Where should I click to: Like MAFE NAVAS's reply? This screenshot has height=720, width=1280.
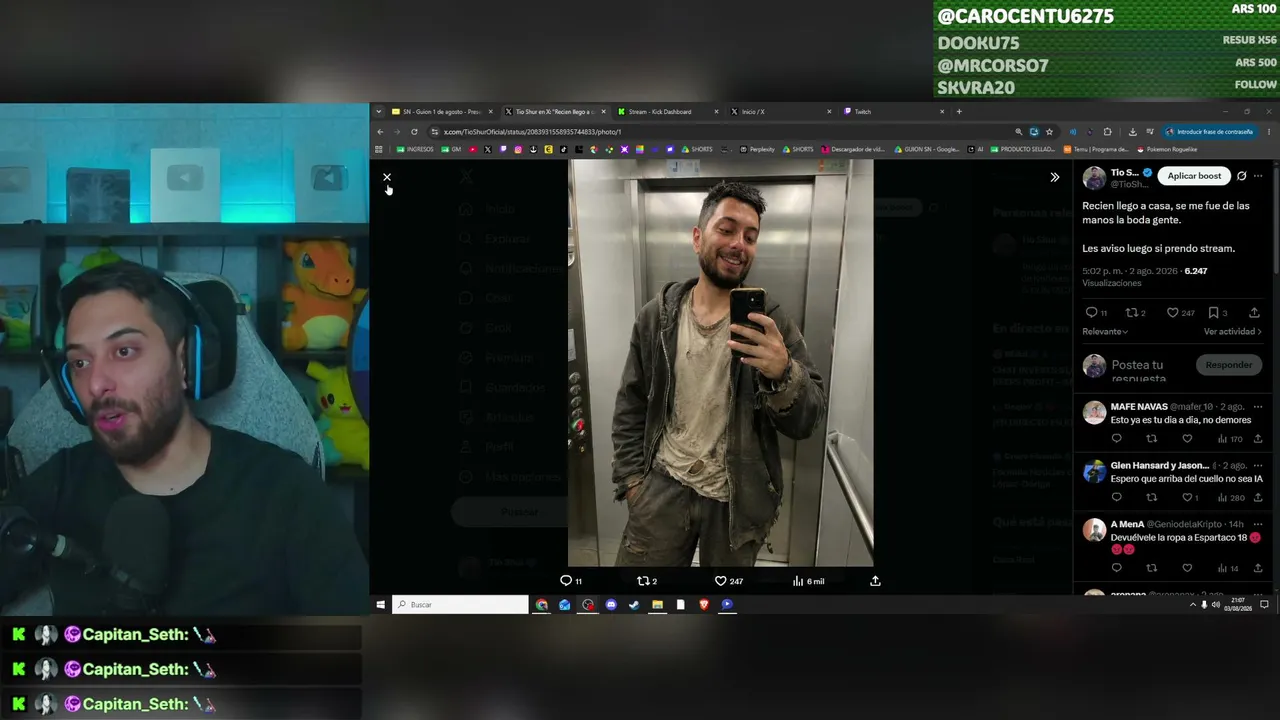click(1187, 439)
